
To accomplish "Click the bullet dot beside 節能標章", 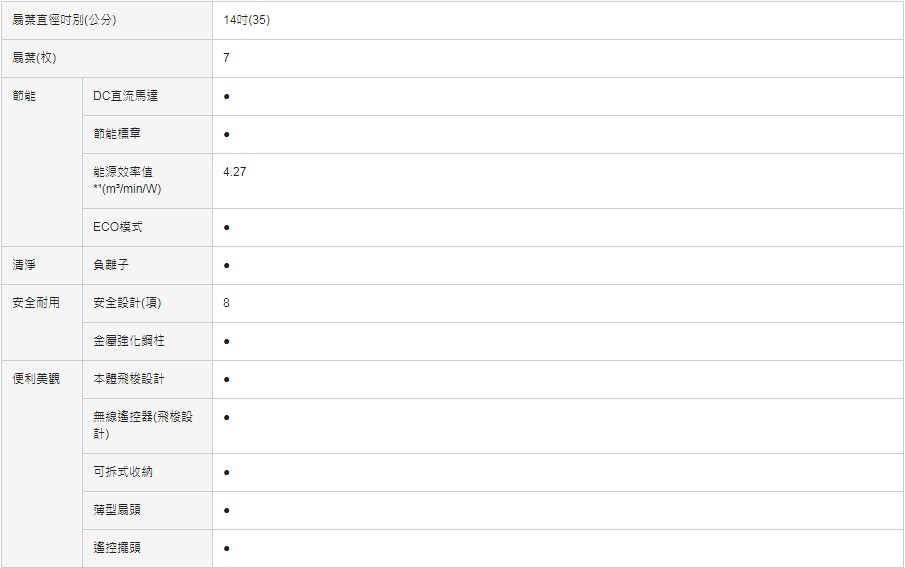I will [227, 134].
